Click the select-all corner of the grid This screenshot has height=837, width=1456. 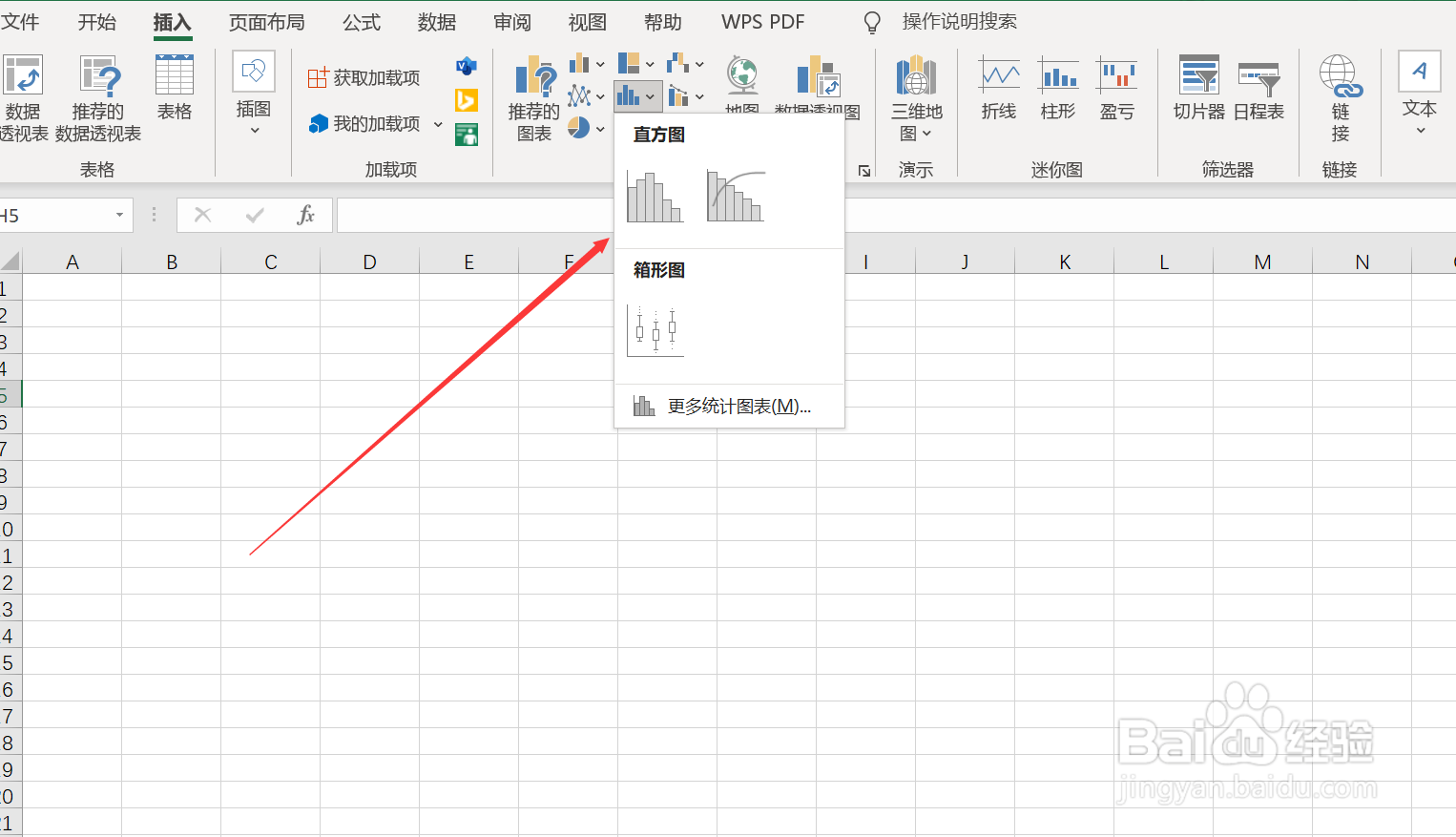coord(10,262)
